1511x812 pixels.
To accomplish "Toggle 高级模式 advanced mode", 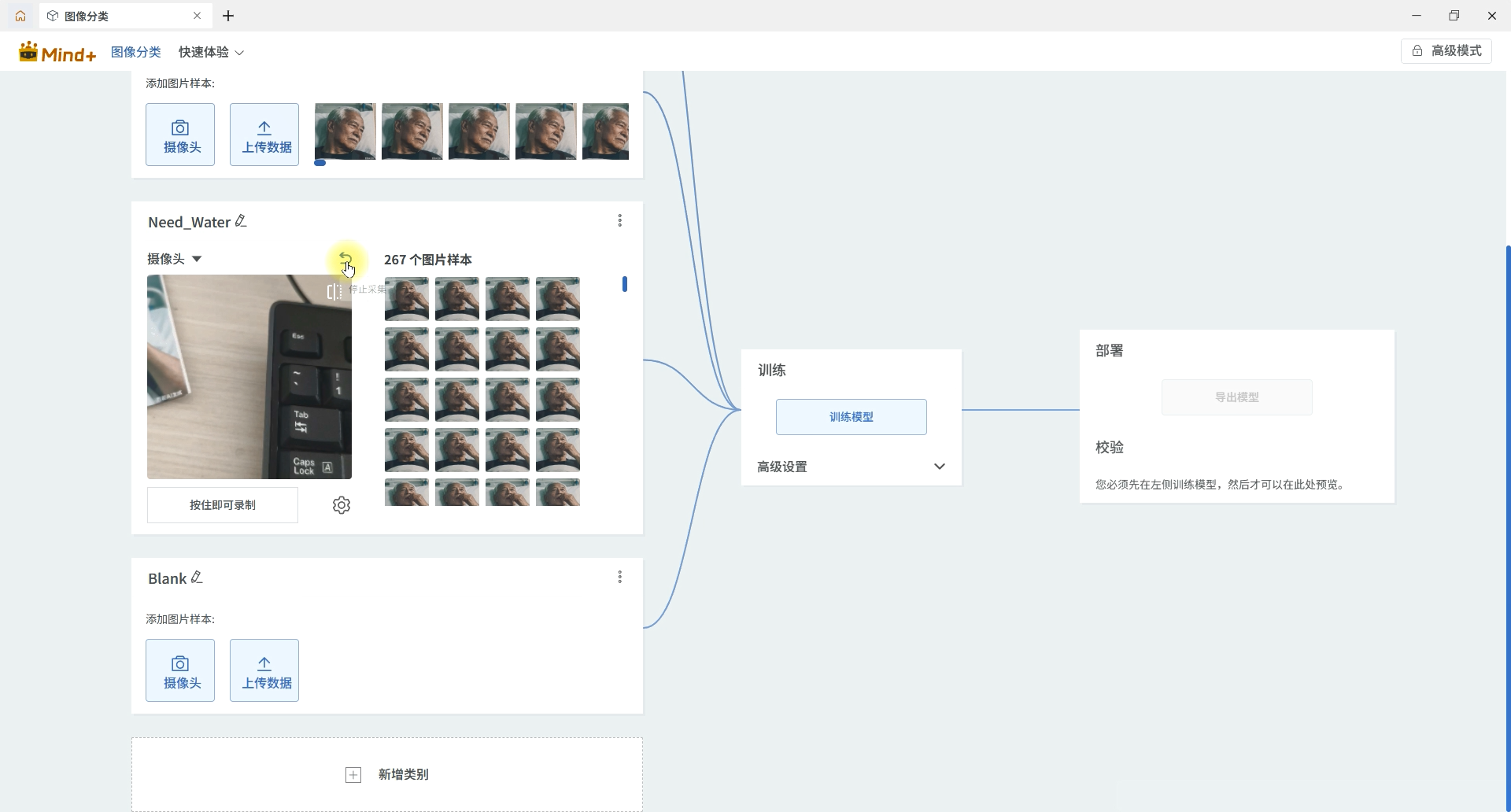I will pos(1446,51).
